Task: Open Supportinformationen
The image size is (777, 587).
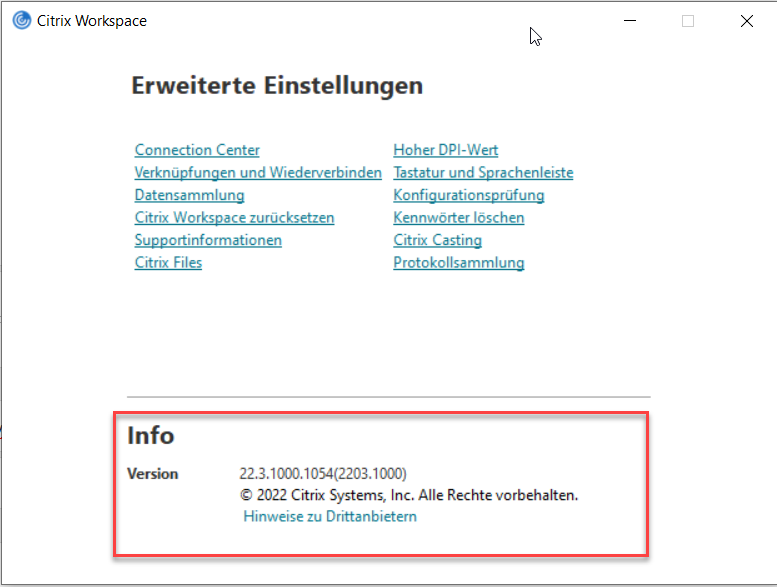Action: click(x=208, y=240)
